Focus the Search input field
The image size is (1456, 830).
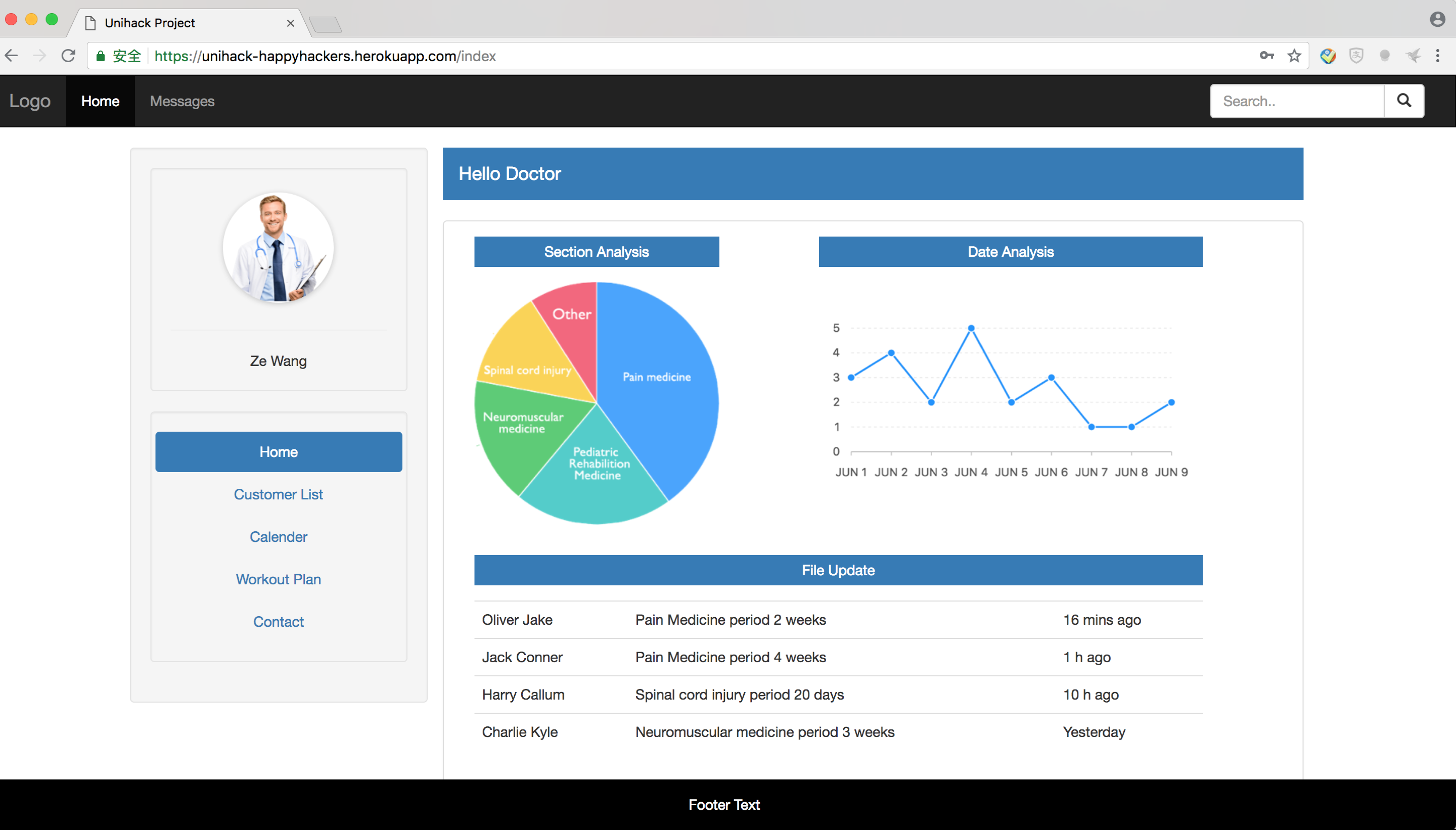[1297, 101]
